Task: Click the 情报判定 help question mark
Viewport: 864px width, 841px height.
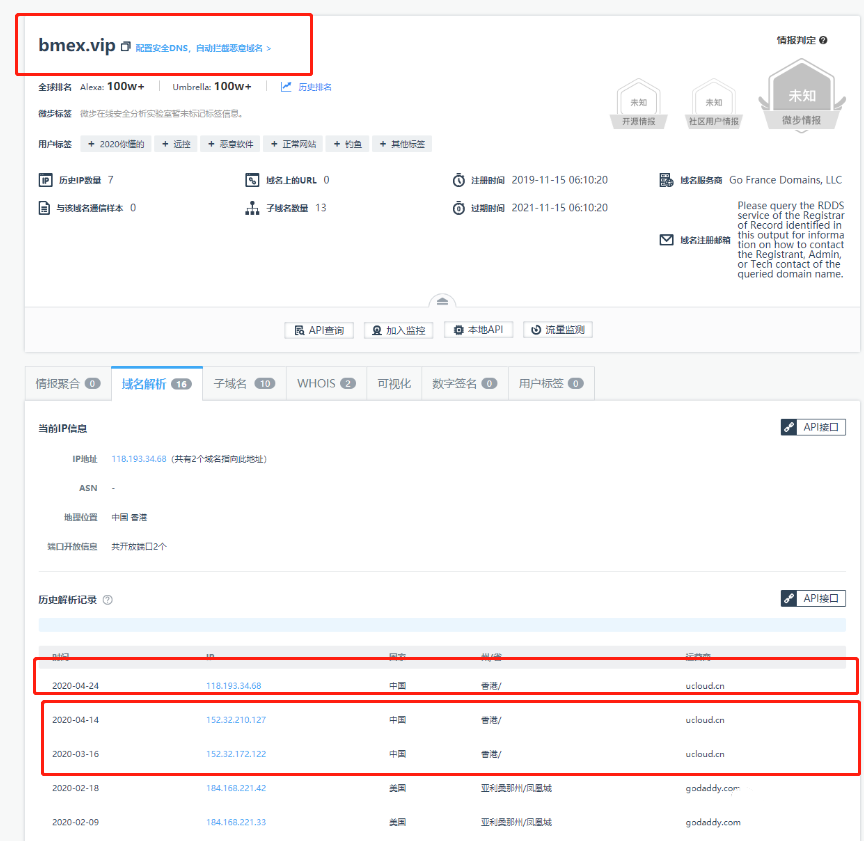Action: [x=823, y=41]
